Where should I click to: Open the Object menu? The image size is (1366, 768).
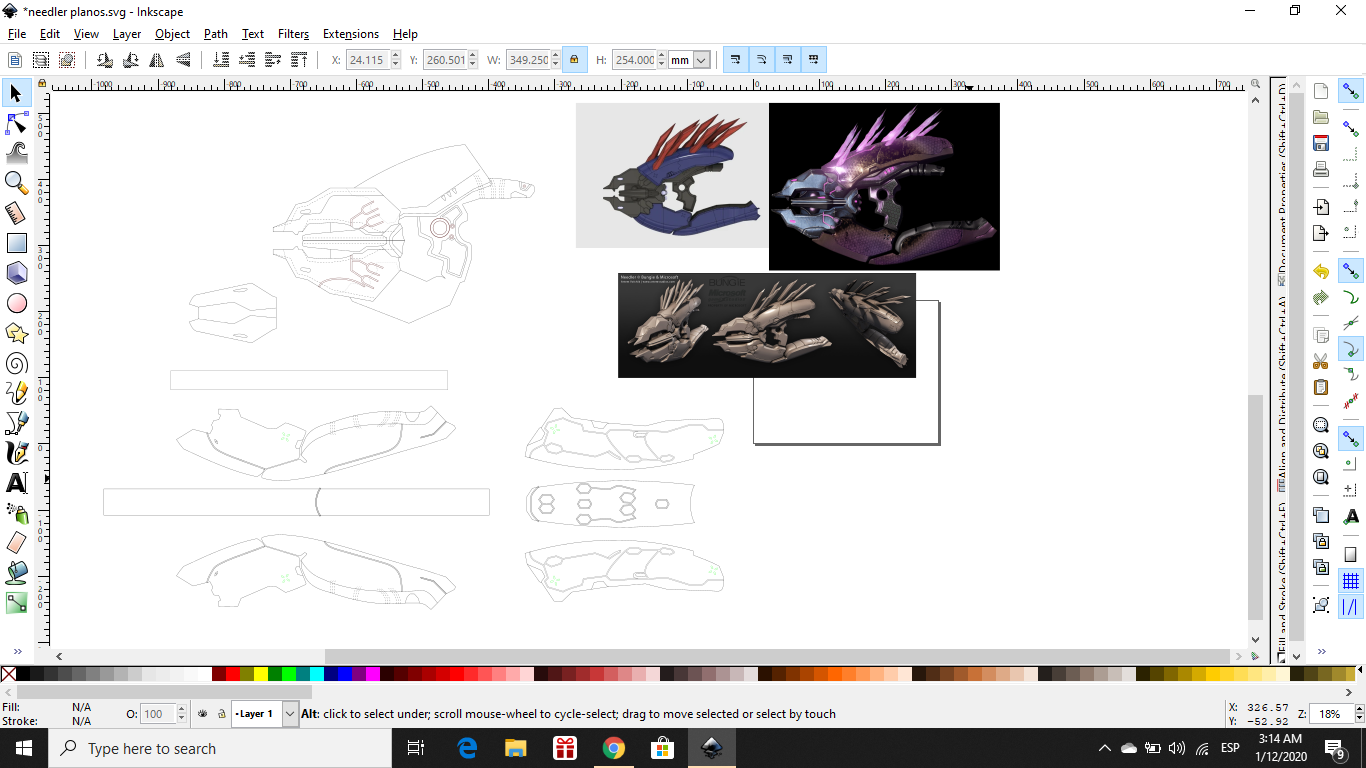172,33
